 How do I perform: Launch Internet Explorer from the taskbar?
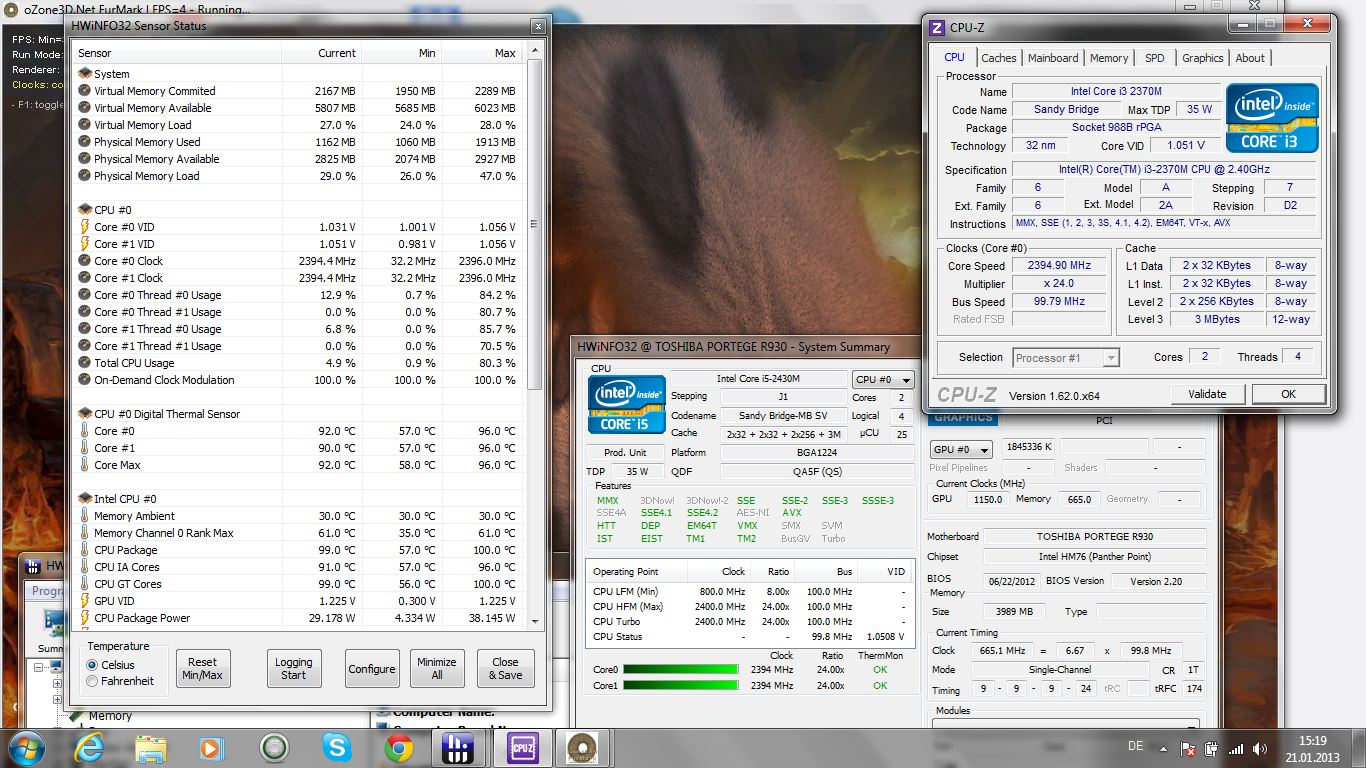[x=90, y=748]
